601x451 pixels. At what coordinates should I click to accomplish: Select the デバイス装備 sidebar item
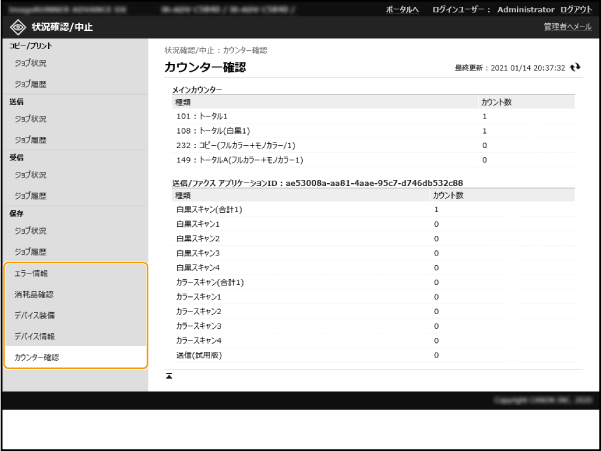(x=34, y=315)
